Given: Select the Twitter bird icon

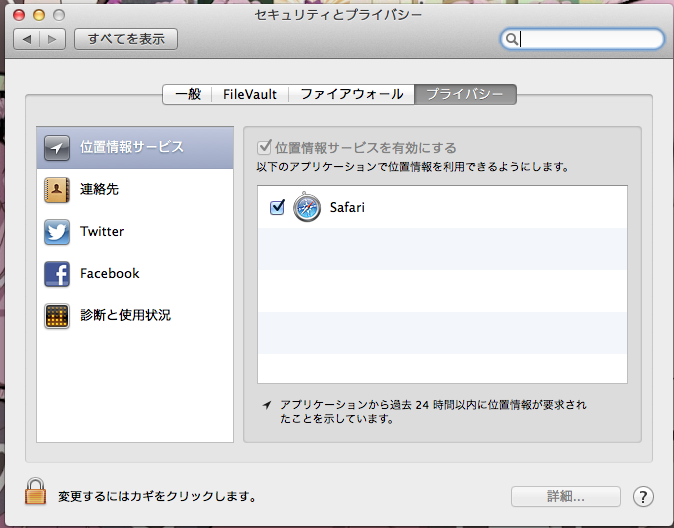Looking at the screenshot, I should pyautogui.click(x=57, y=231).
